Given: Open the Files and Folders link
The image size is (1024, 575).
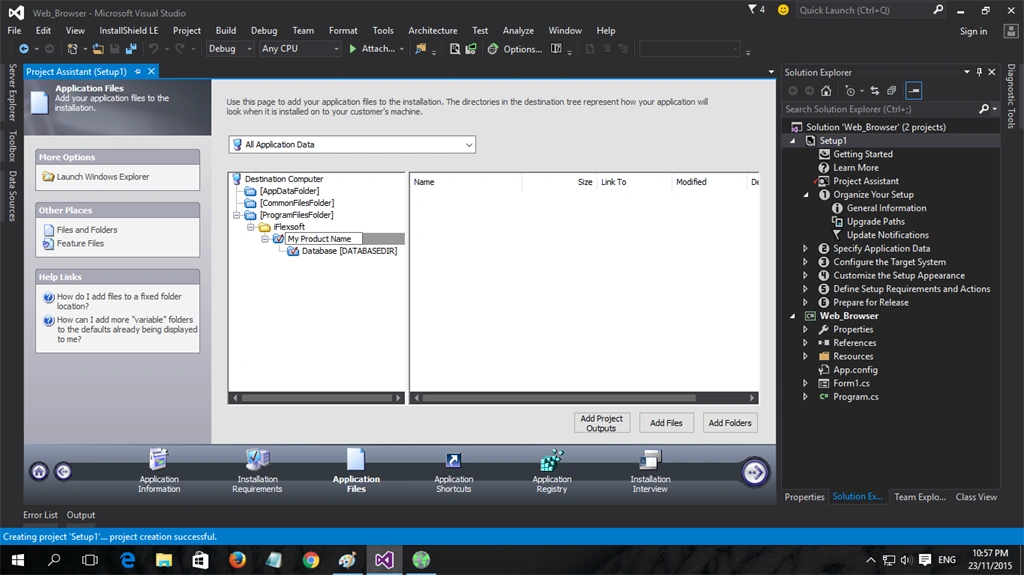Looking at the screenshot, I should (x=87, y=230).
